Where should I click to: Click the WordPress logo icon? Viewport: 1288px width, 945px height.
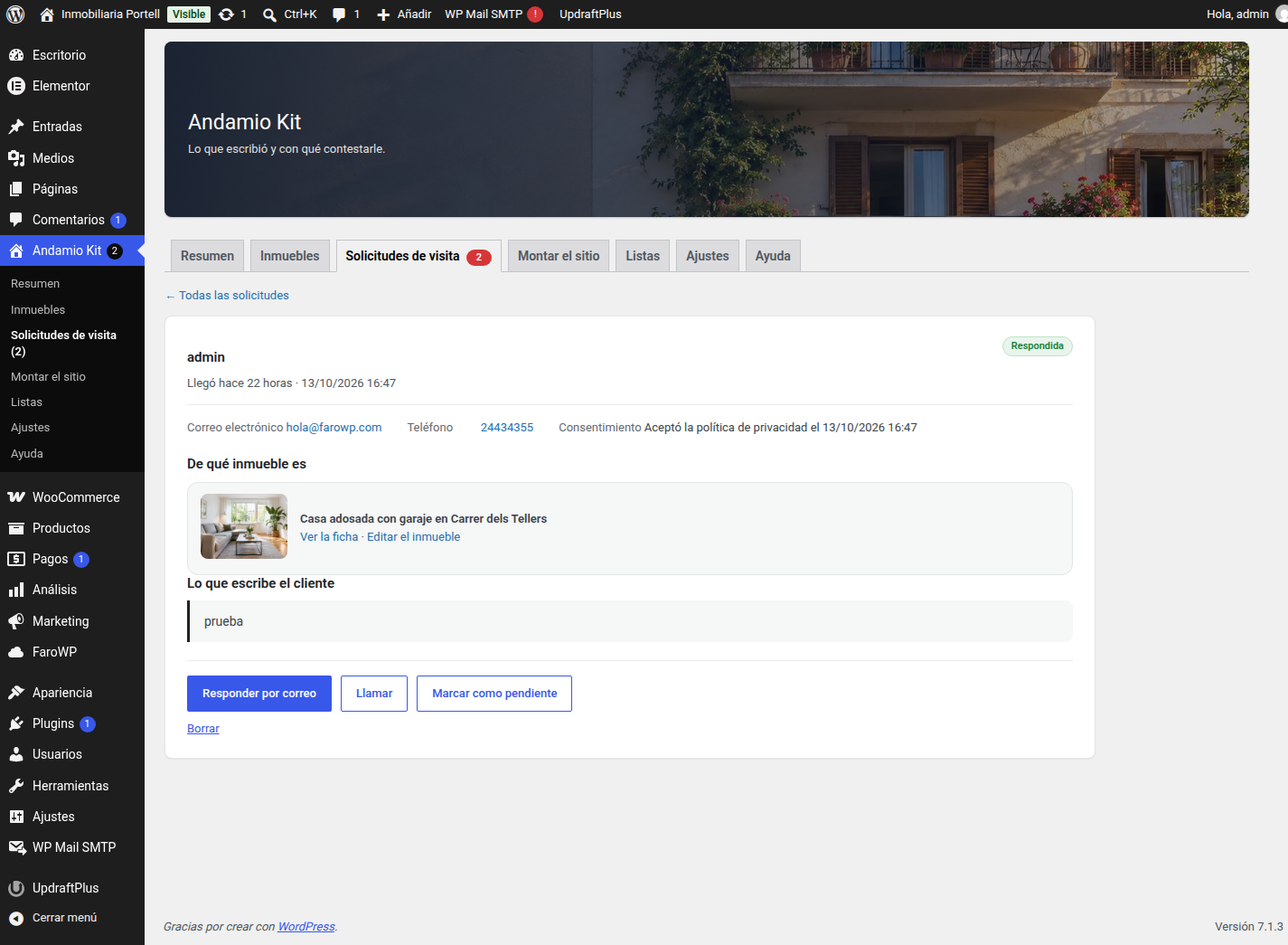pos(15,14)
